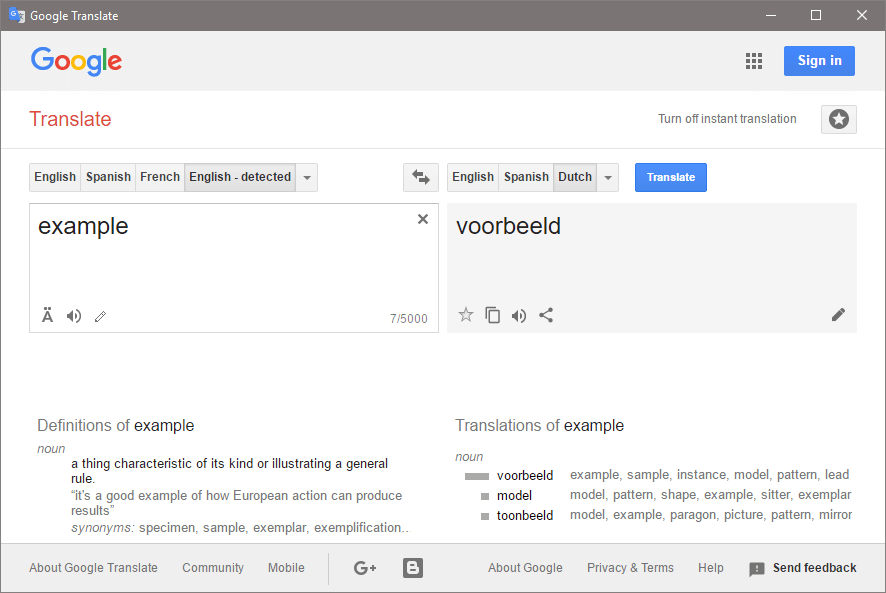886x593 pixels.
Task: Turn on handwriting input pencil
Action: click(101, 317)
